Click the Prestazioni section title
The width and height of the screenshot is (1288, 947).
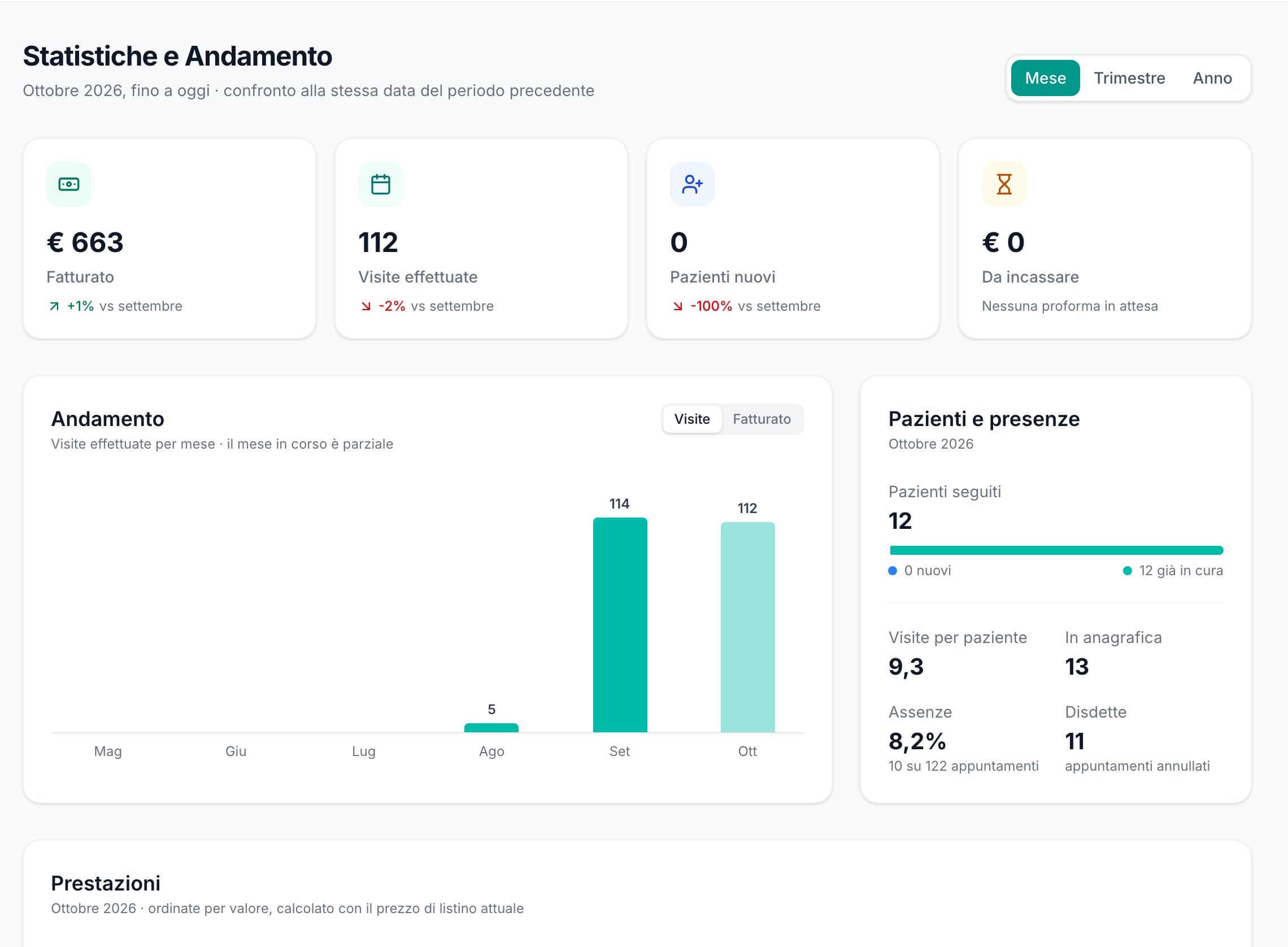pos(106,883)
